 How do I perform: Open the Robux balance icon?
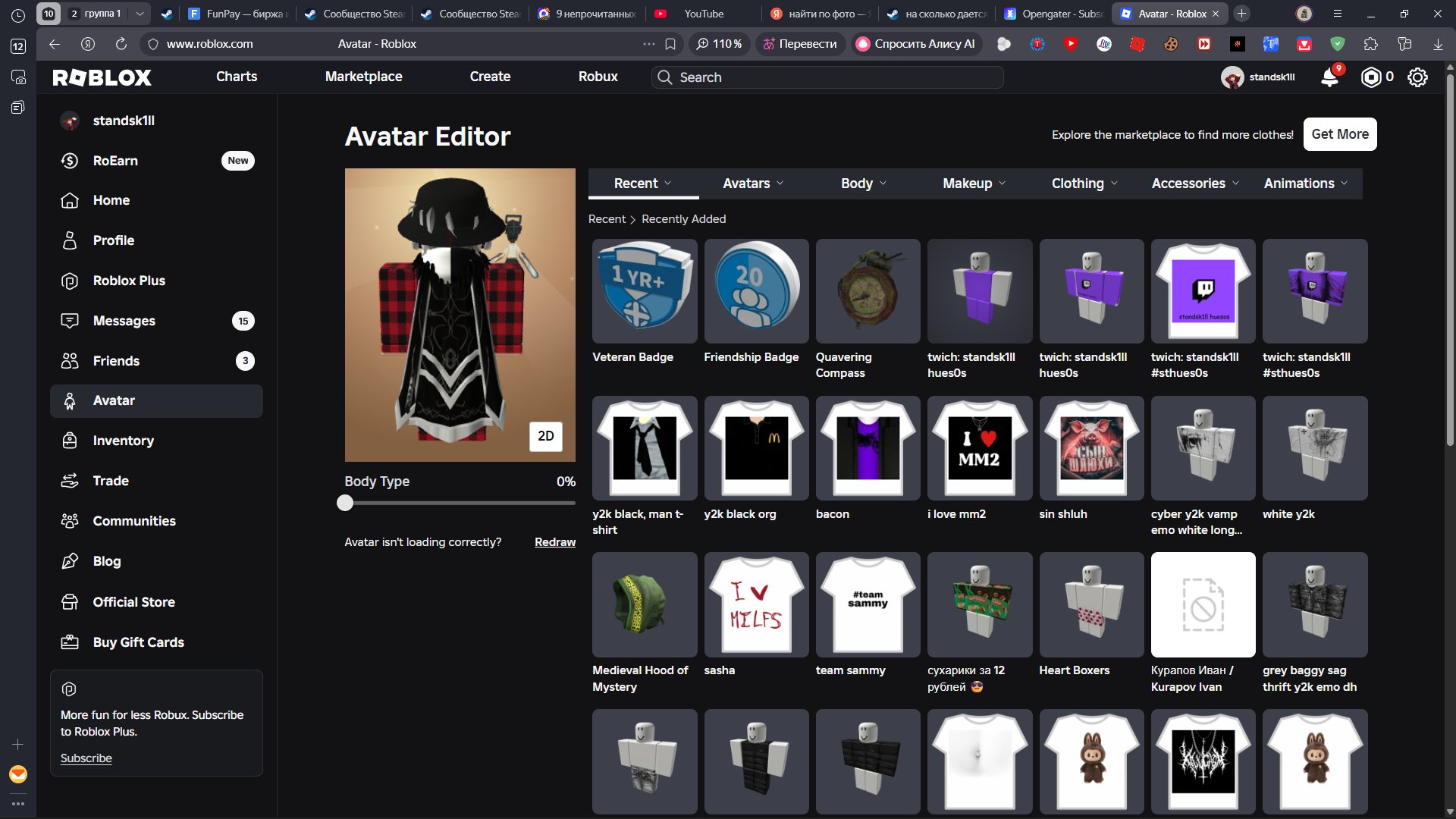tap(1371, 77)
